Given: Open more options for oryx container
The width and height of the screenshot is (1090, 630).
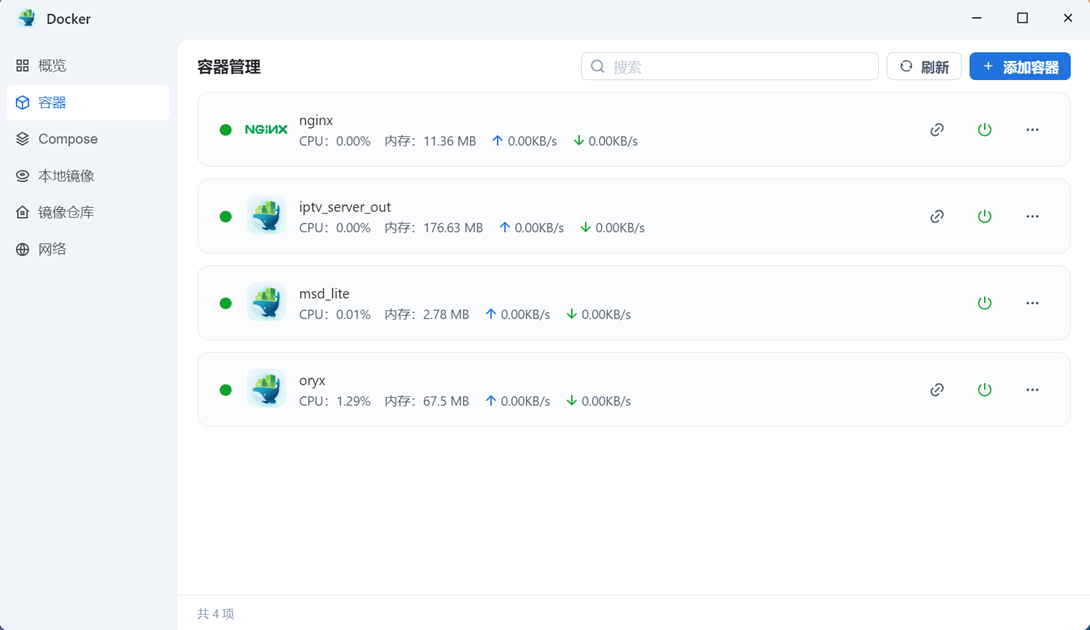Looking at the screenshot, I should pyautogui.click(x=1032, y=389).
